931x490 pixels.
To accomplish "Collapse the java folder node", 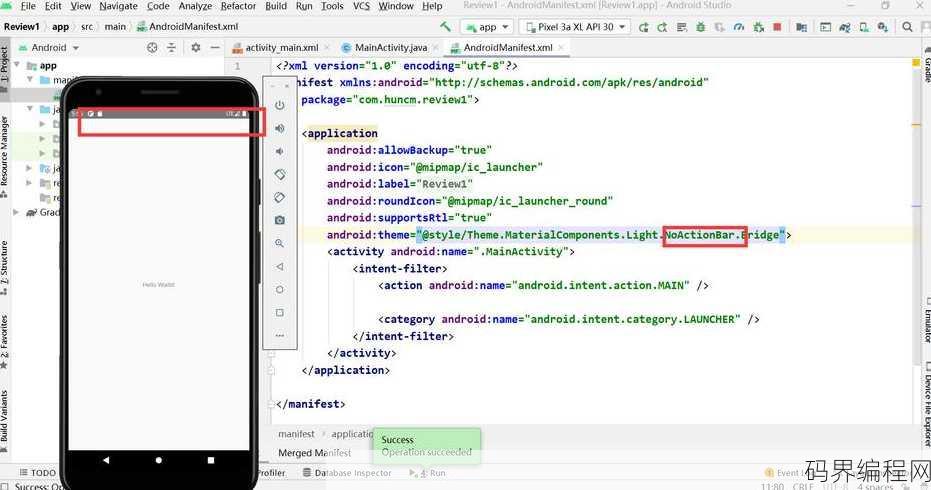I will [x=30, y=109].
